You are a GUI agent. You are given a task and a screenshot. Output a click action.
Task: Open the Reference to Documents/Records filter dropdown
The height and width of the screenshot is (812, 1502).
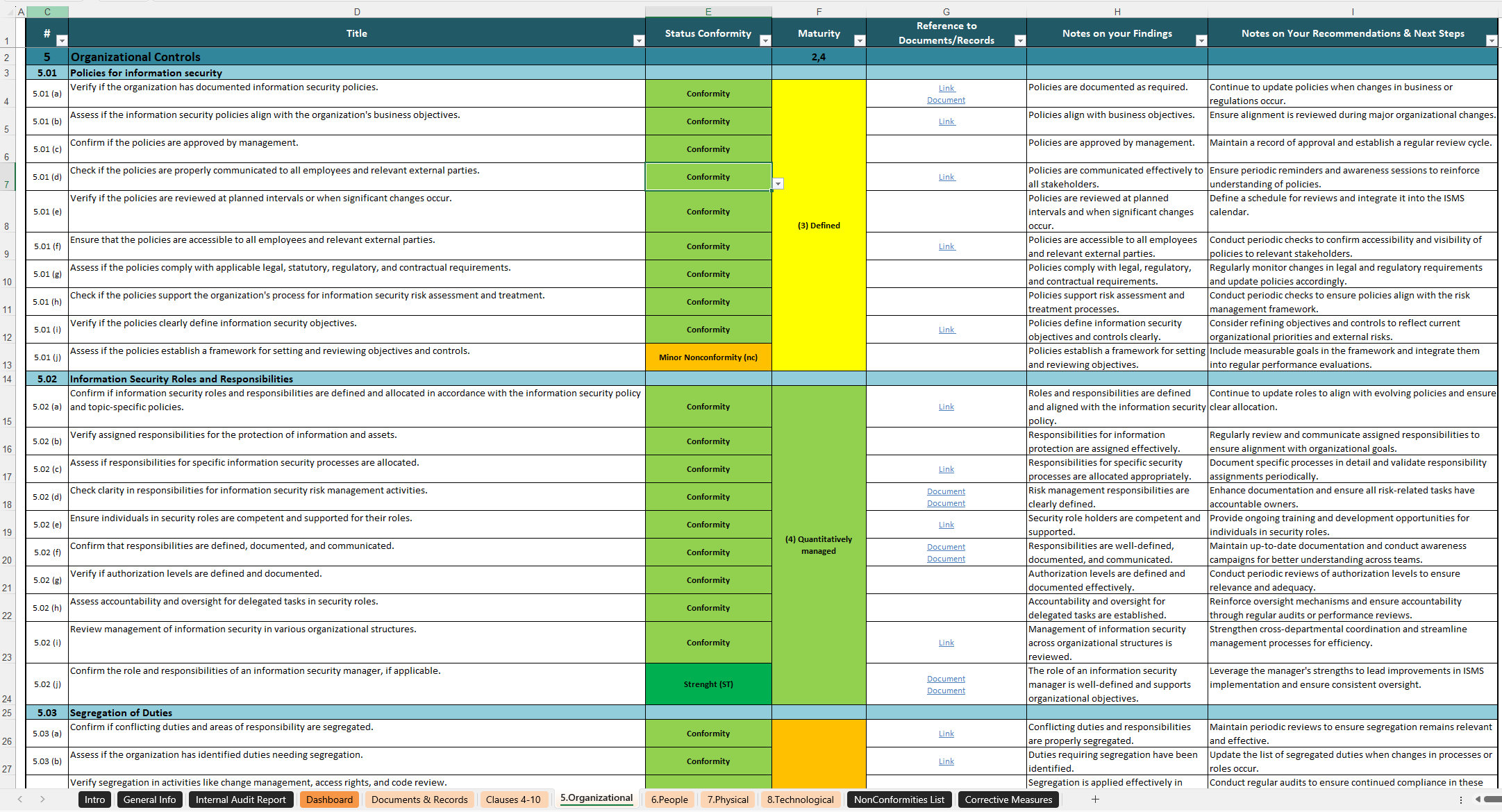(1019, 41)
